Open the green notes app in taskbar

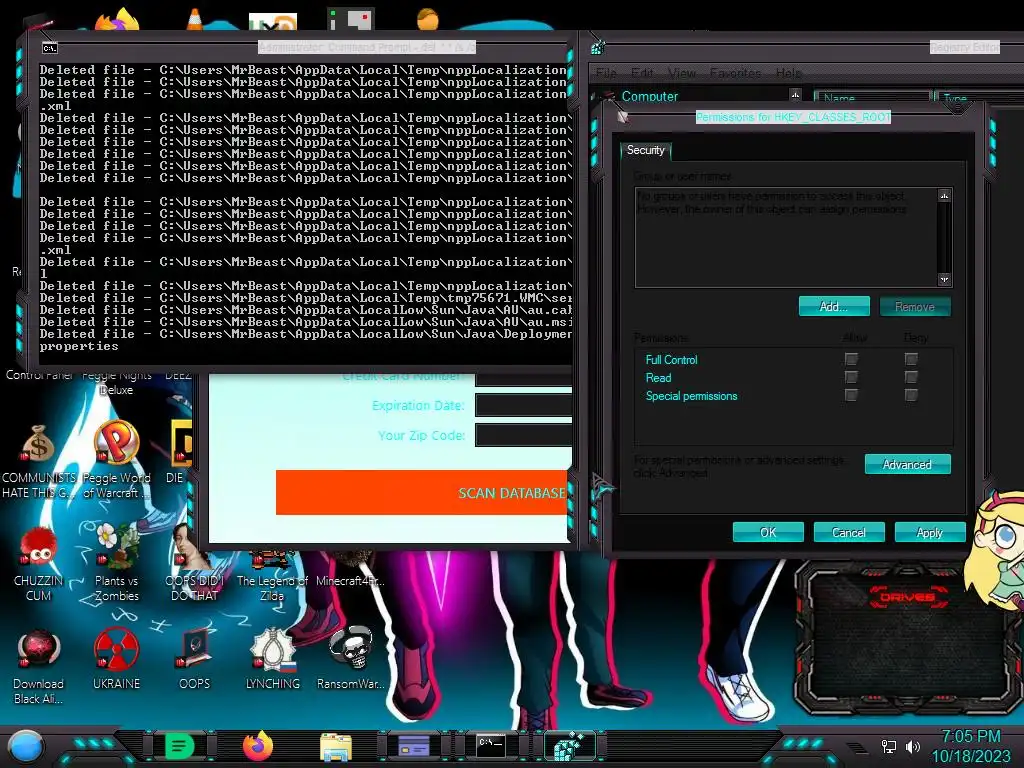click(x=179, y=746)
